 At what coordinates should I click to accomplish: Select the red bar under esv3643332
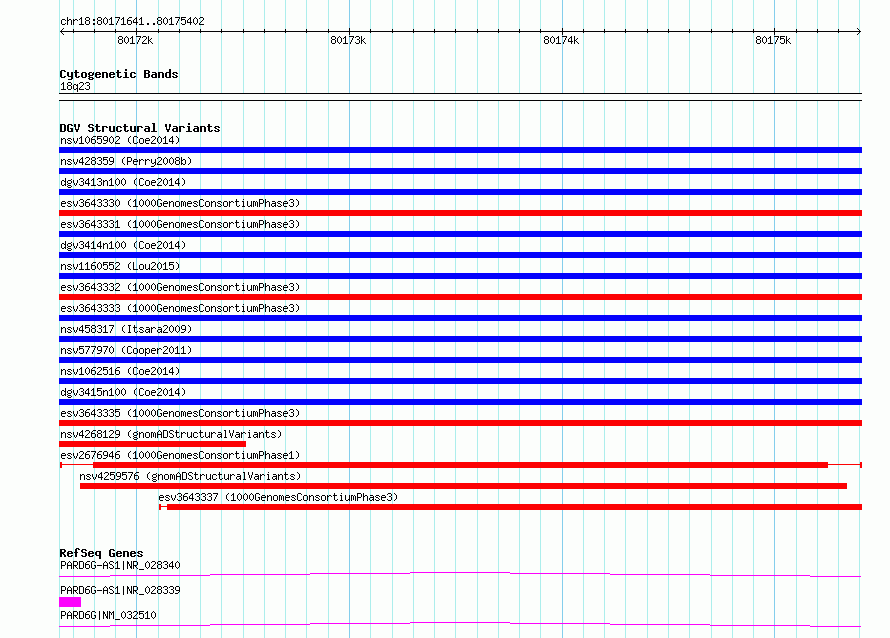(460, 297)
